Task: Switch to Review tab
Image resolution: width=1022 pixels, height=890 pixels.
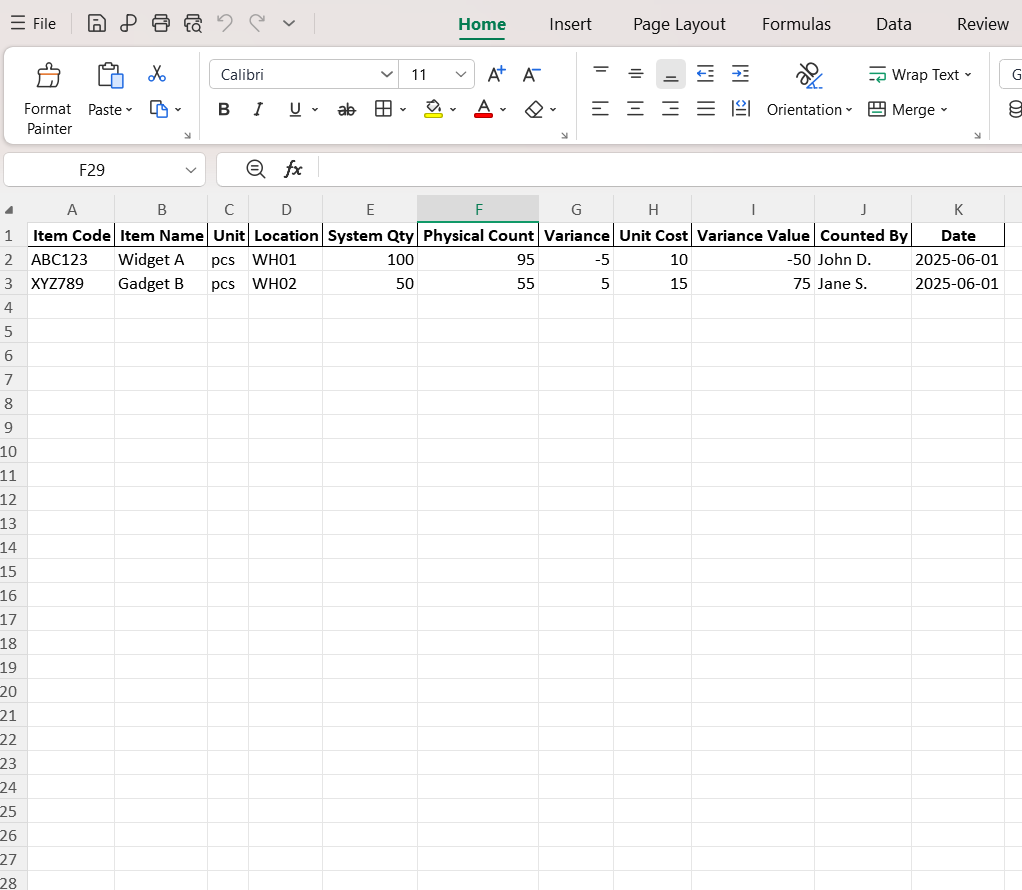Action: tap(982, 24)
